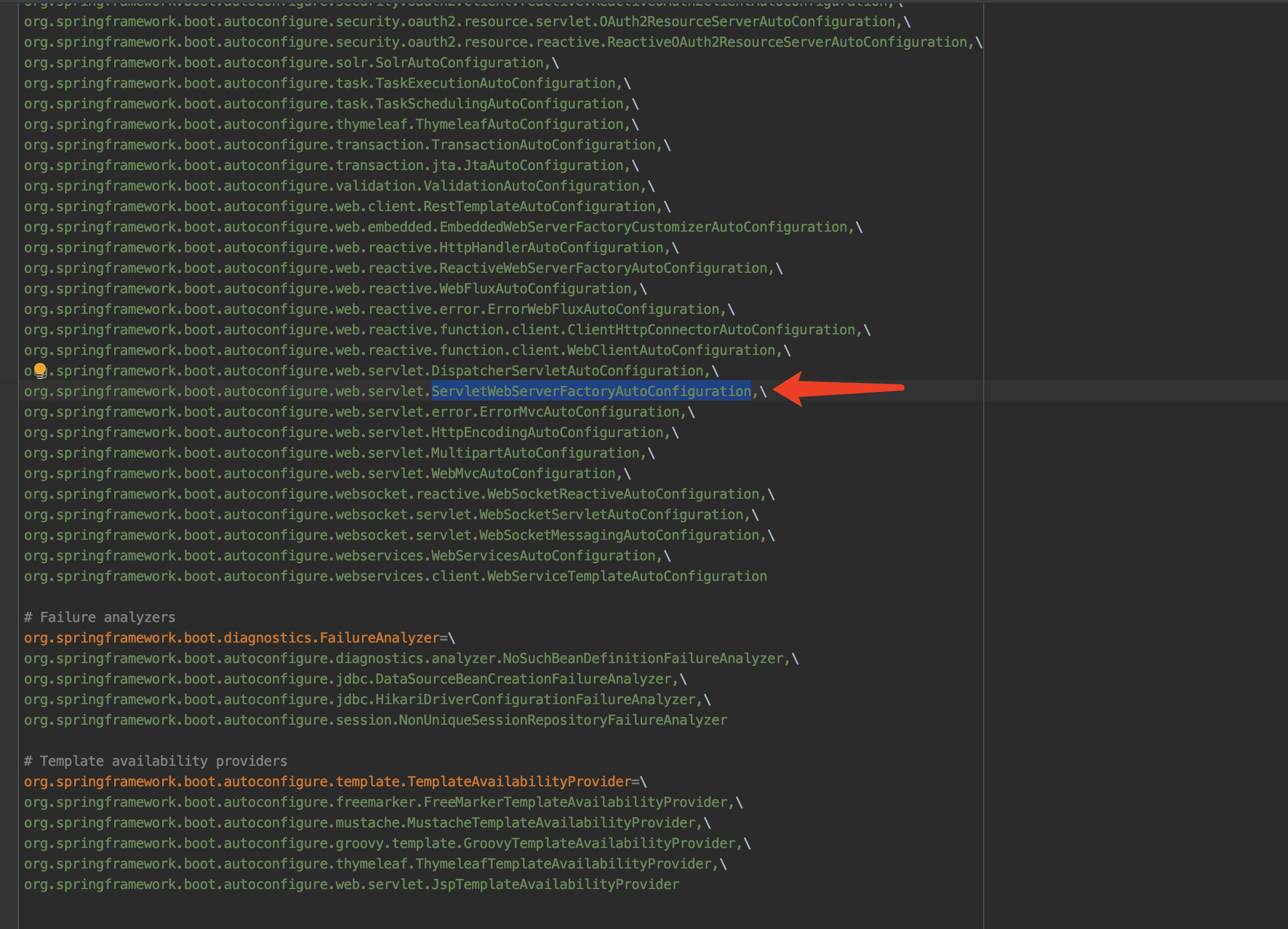Click the '# Failure analyzers' comment
1288x929 pixels.
pyautogui.click(x=100, y=617)
